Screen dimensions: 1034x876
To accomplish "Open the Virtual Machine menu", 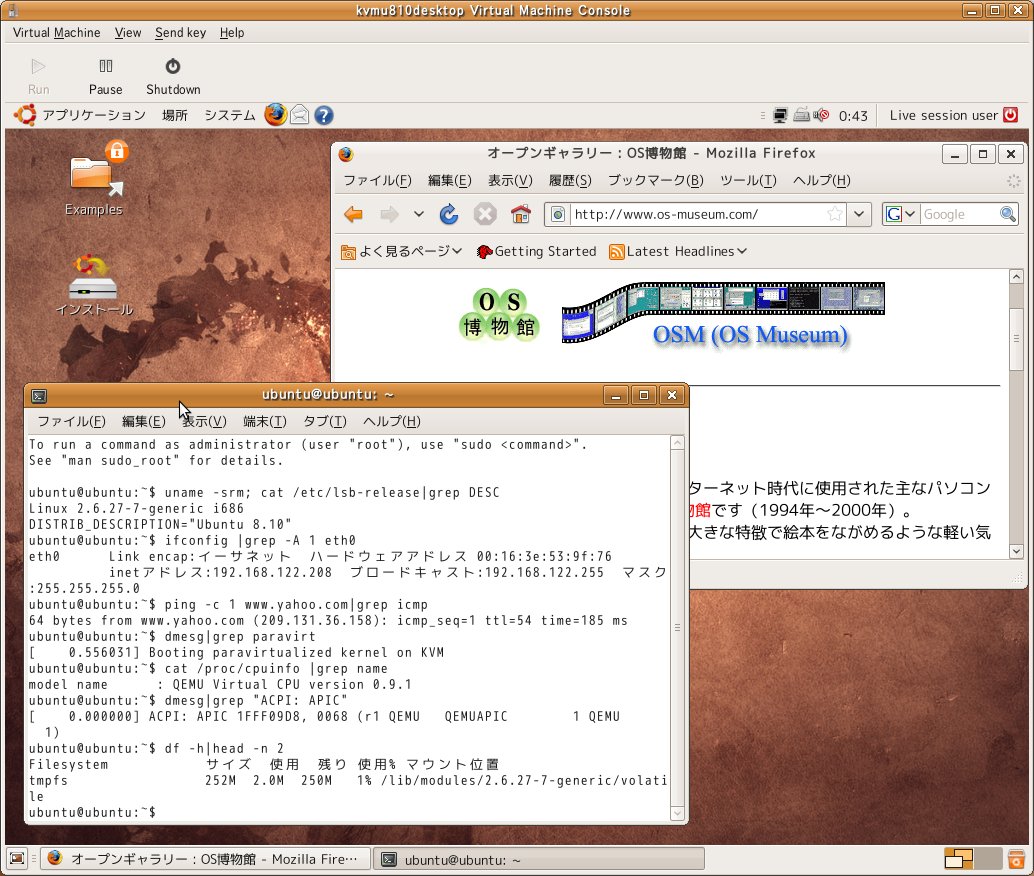I will [x=57, y=32].
